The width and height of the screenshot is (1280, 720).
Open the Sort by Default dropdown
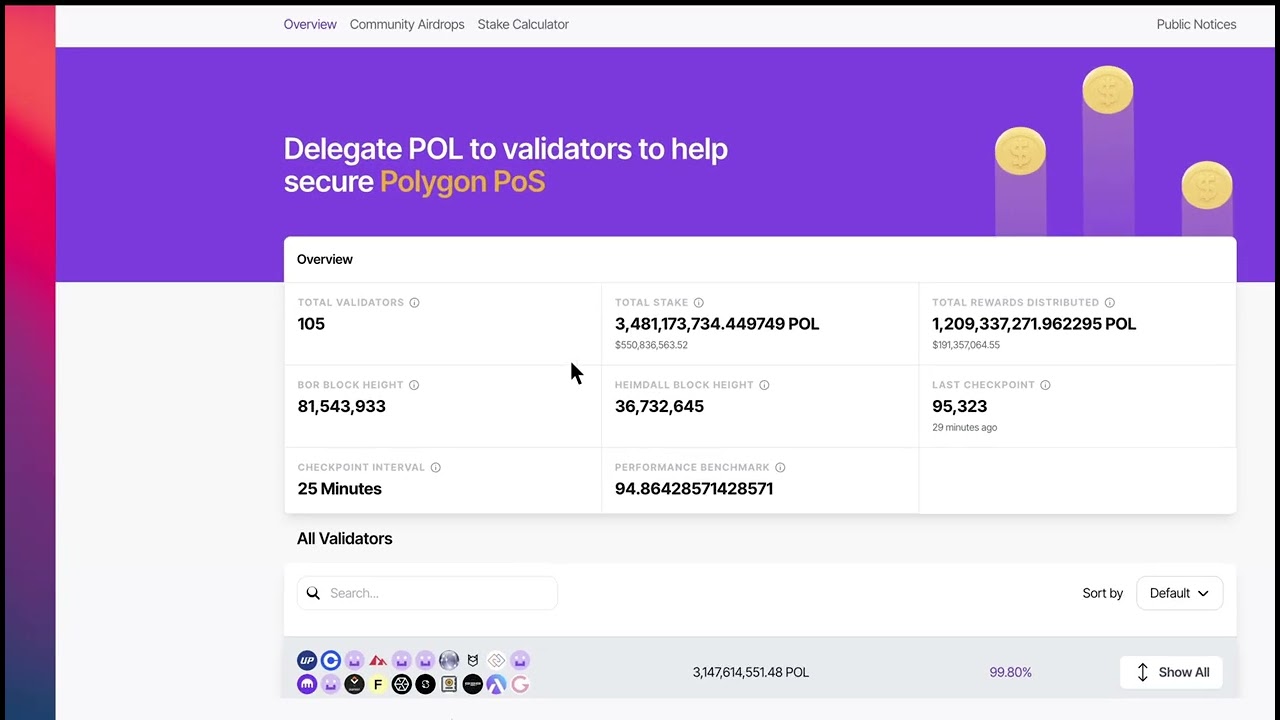tap(1179, 593)
